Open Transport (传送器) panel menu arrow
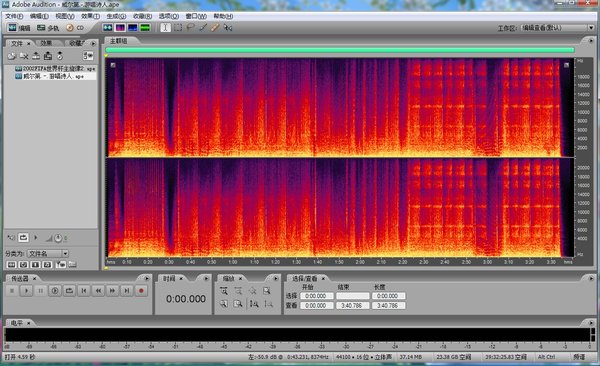The width and height of the screenshot is (600, 366). tap(147, 278)
